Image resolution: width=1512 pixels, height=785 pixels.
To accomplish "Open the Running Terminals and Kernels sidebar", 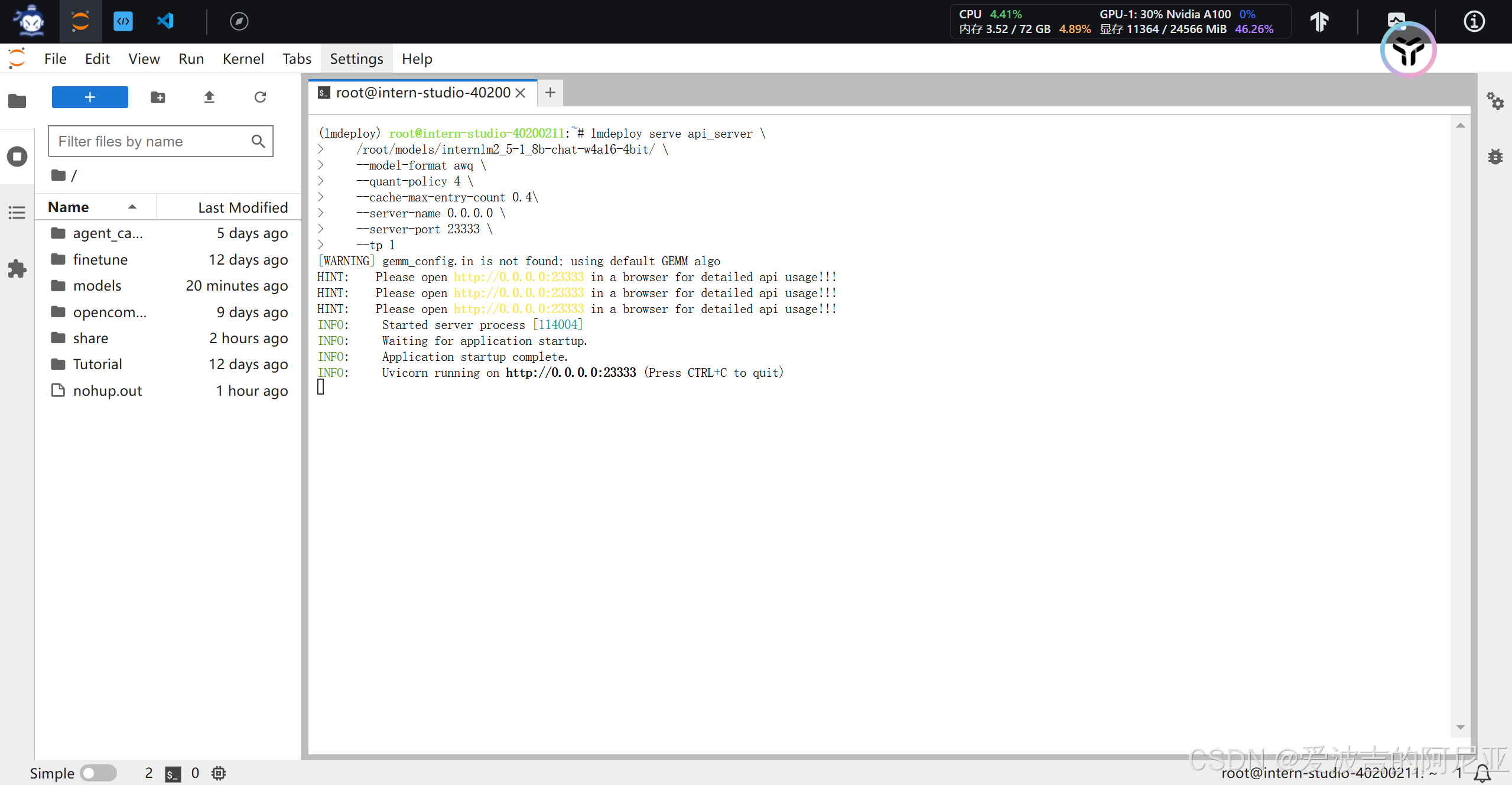I will pyautogui.click(x=17, y=157).
